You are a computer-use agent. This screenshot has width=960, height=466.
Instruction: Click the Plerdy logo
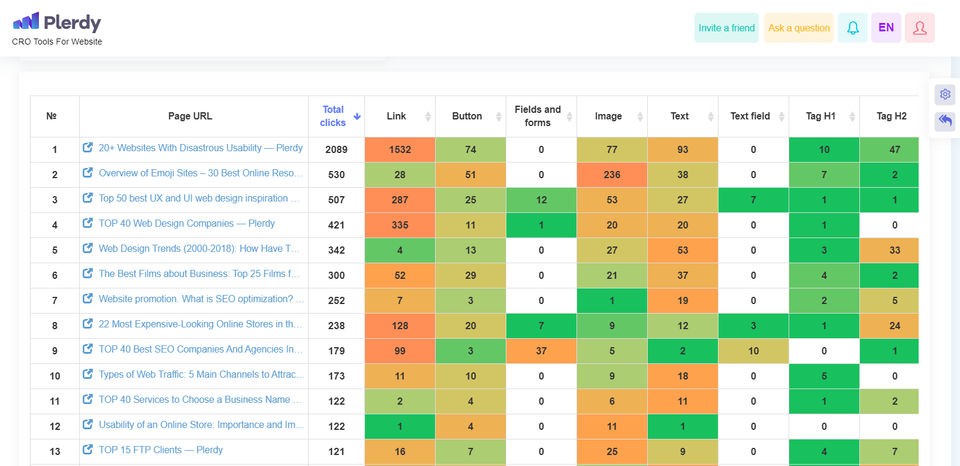[x=57, y=23]
